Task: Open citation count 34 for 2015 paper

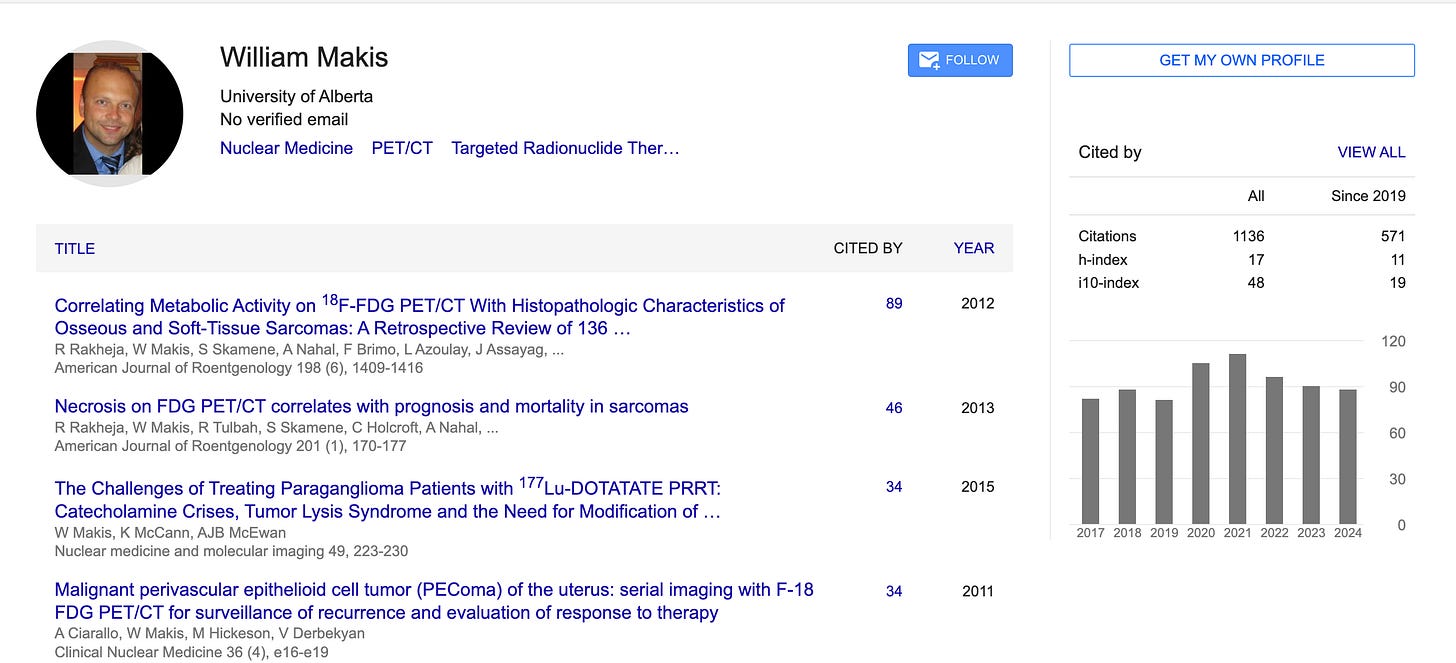Action: [894, 486]
